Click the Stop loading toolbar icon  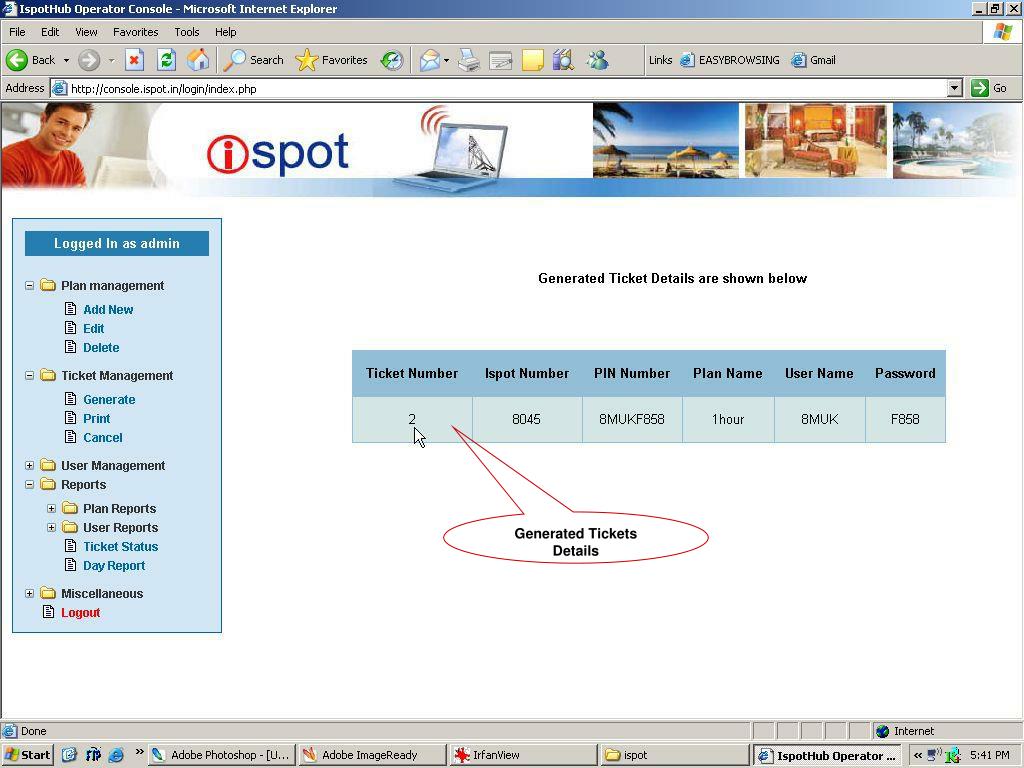click(134, 60)
